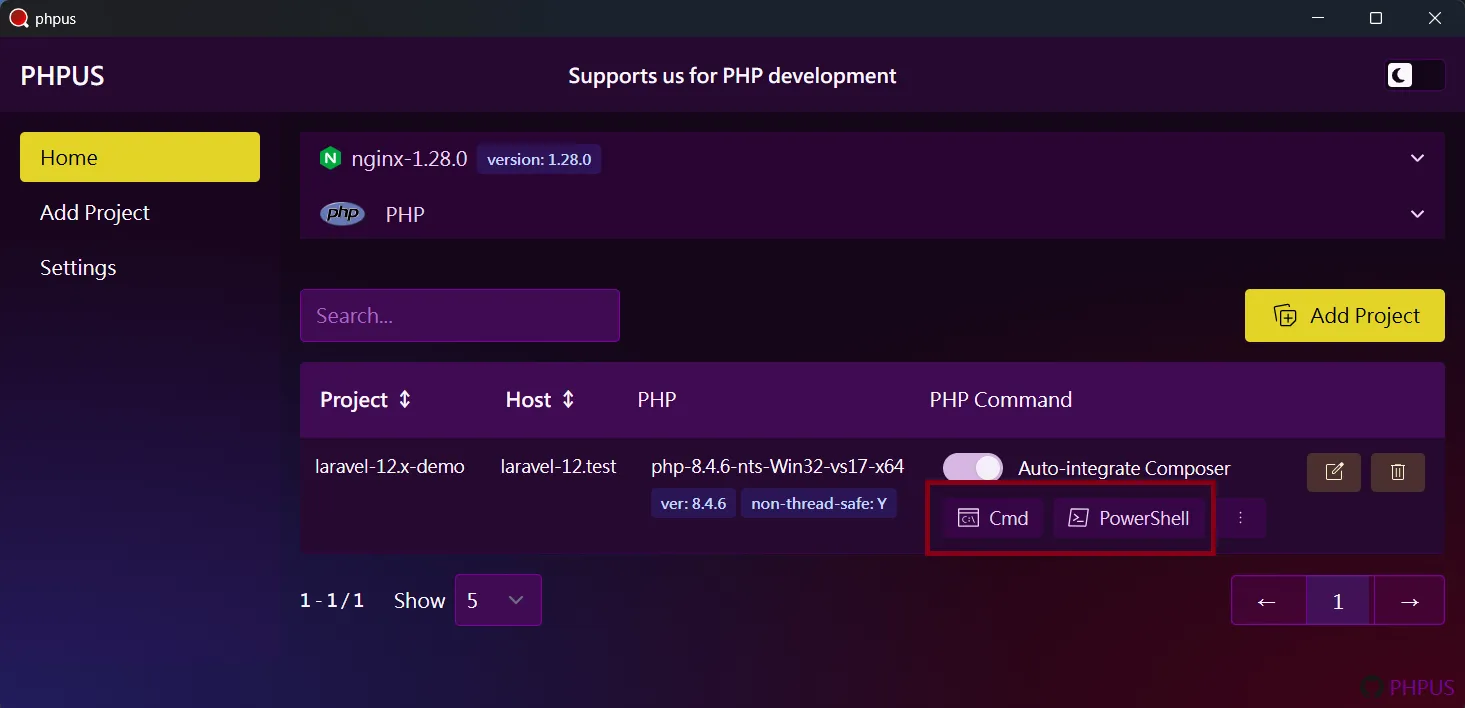
Task: Open the Home sidebar item
Action: (140, 157)
